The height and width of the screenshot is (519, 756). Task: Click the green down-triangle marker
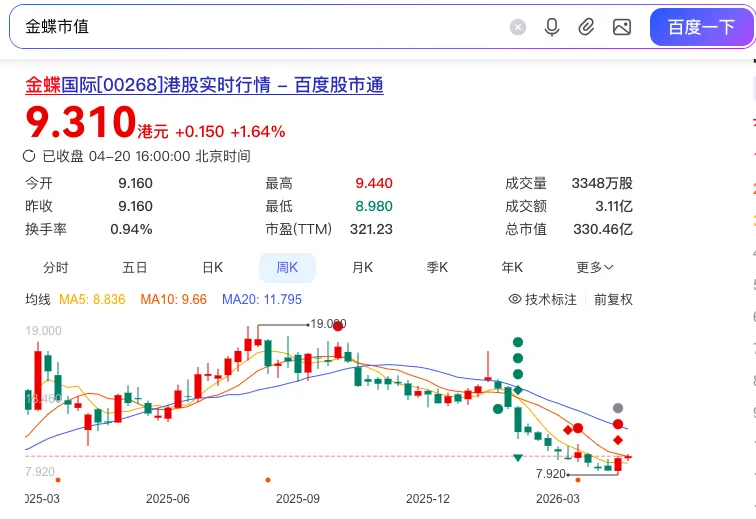pyautogui.click(x=518, y=458)
